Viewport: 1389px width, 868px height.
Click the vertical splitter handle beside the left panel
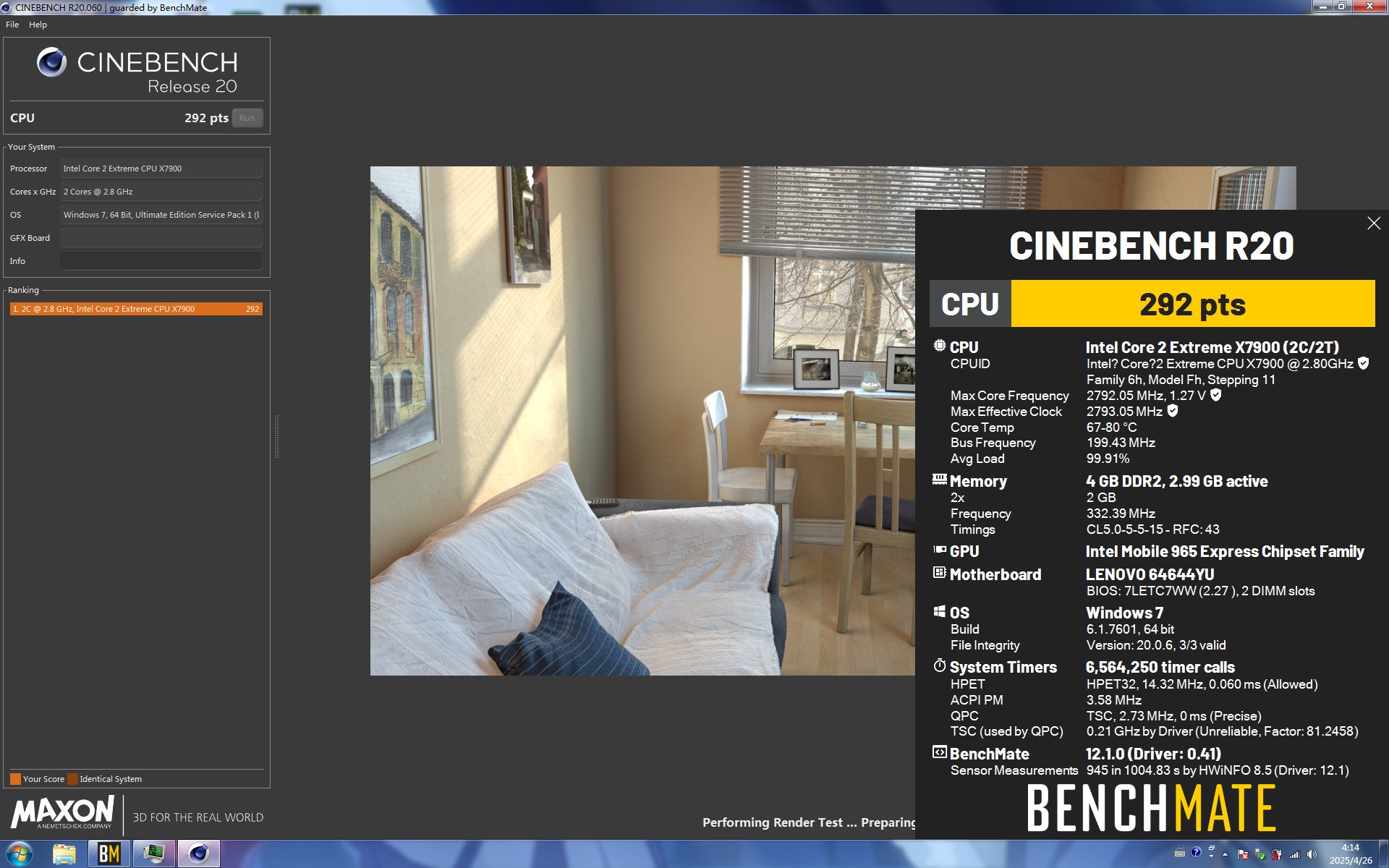(x=276, y=436)
